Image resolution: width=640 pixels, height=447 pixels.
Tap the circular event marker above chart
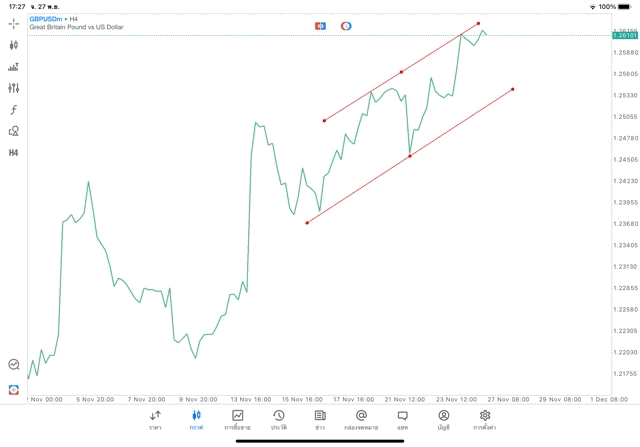(x=346, y=25)
